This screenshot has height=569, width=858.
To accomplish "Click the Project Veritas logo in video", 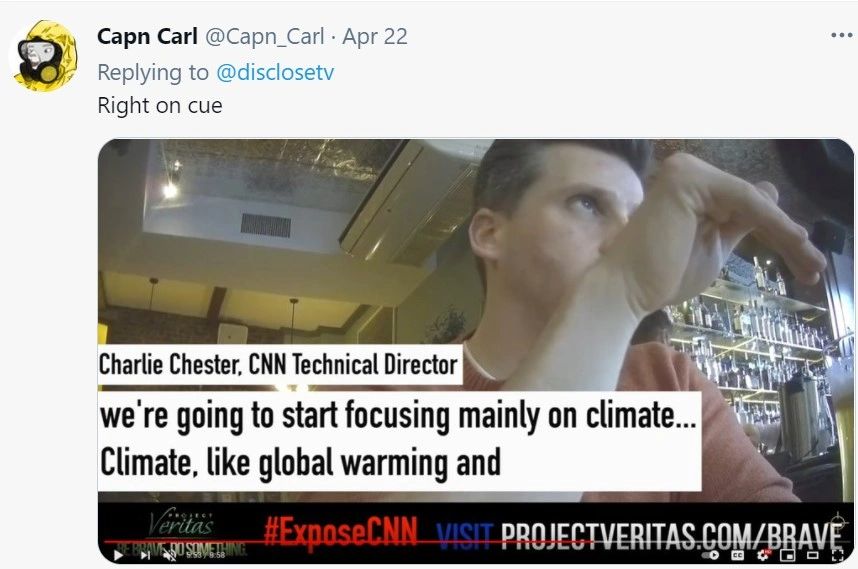I will 182,525.
